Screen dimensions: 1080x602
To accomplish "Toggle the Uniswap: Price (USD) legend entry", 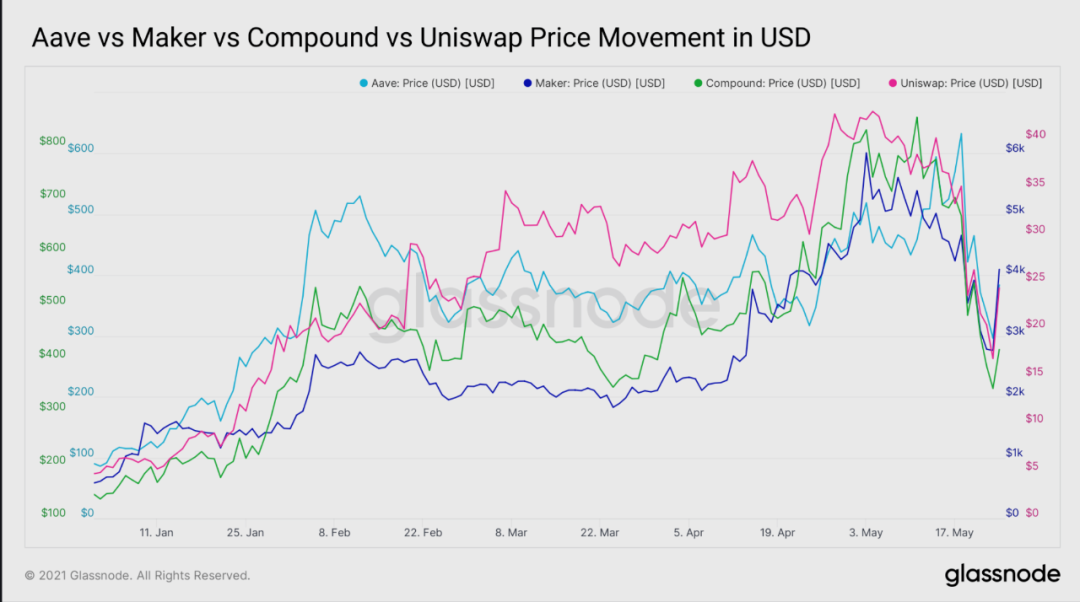I will 966,83.
